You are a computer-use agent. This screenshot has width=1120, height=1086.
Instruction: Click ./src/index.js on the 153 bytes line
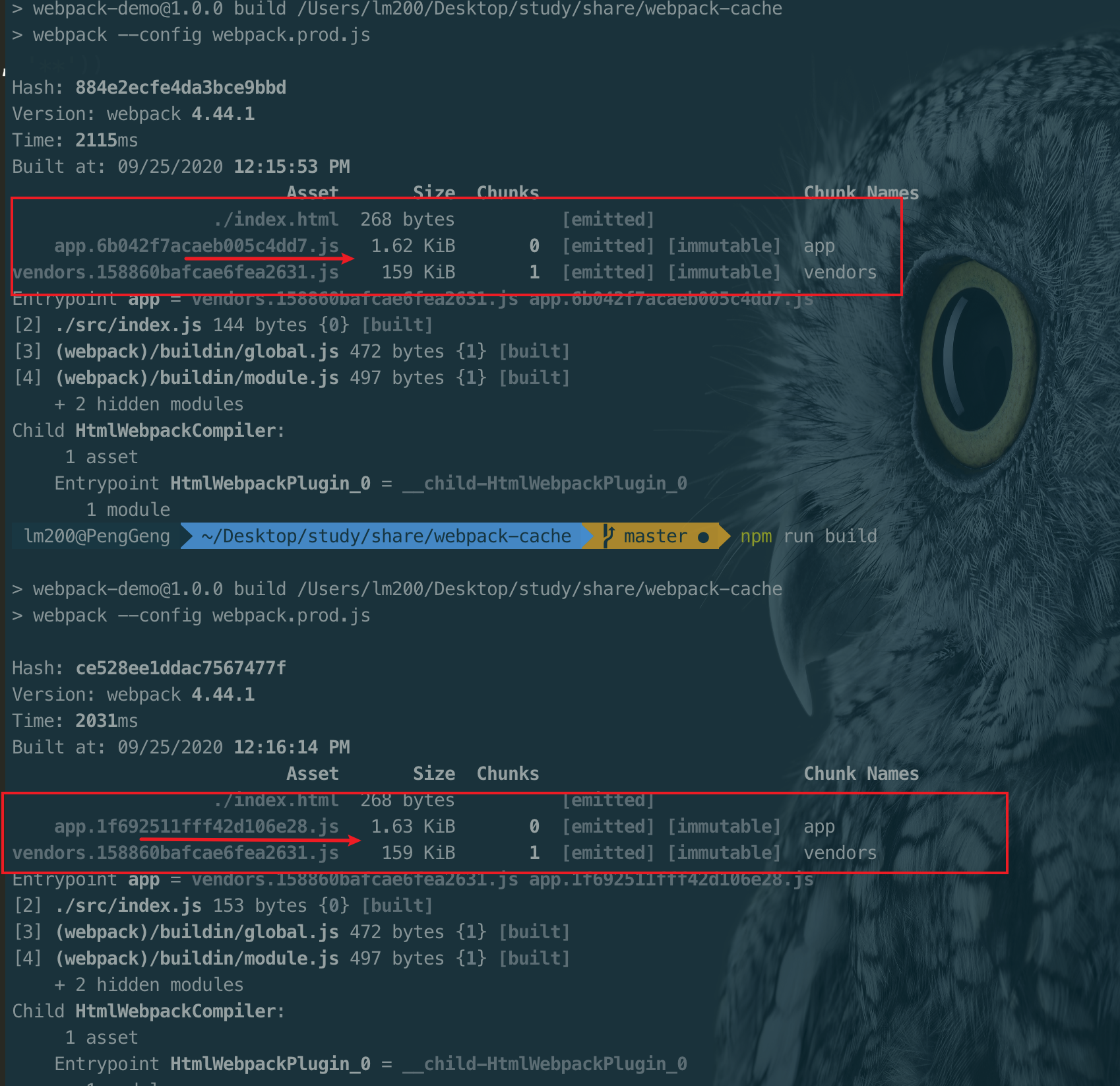point(128,906)
